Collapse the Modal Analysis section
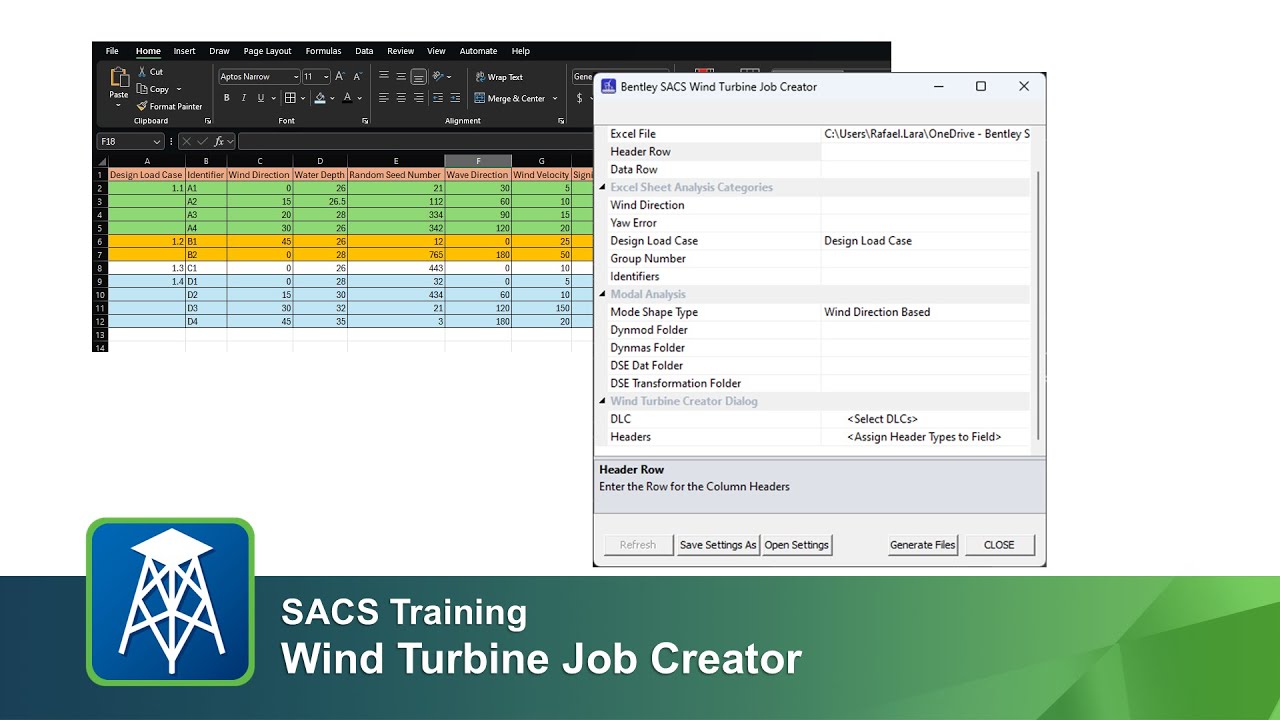Image resolution: width=1280 pixels, height=720 pixels. (x=603, y=294)
